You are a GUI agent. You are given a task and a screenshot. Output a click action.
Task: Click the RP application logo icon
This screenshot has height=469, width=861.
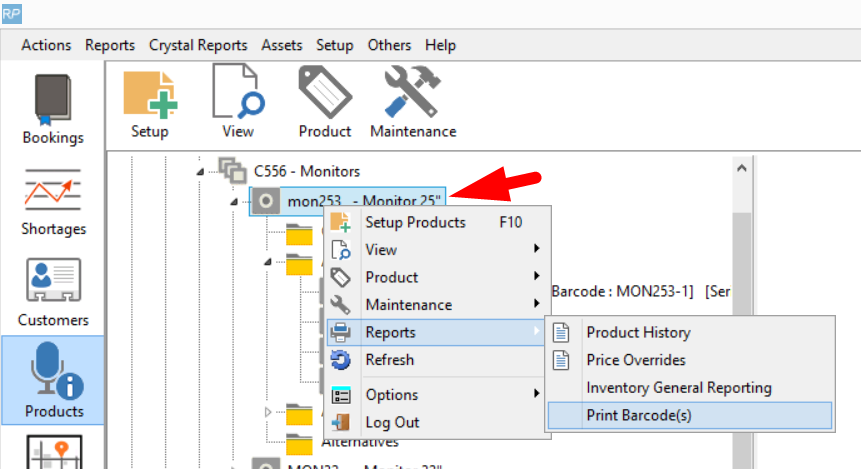[12, 13]
